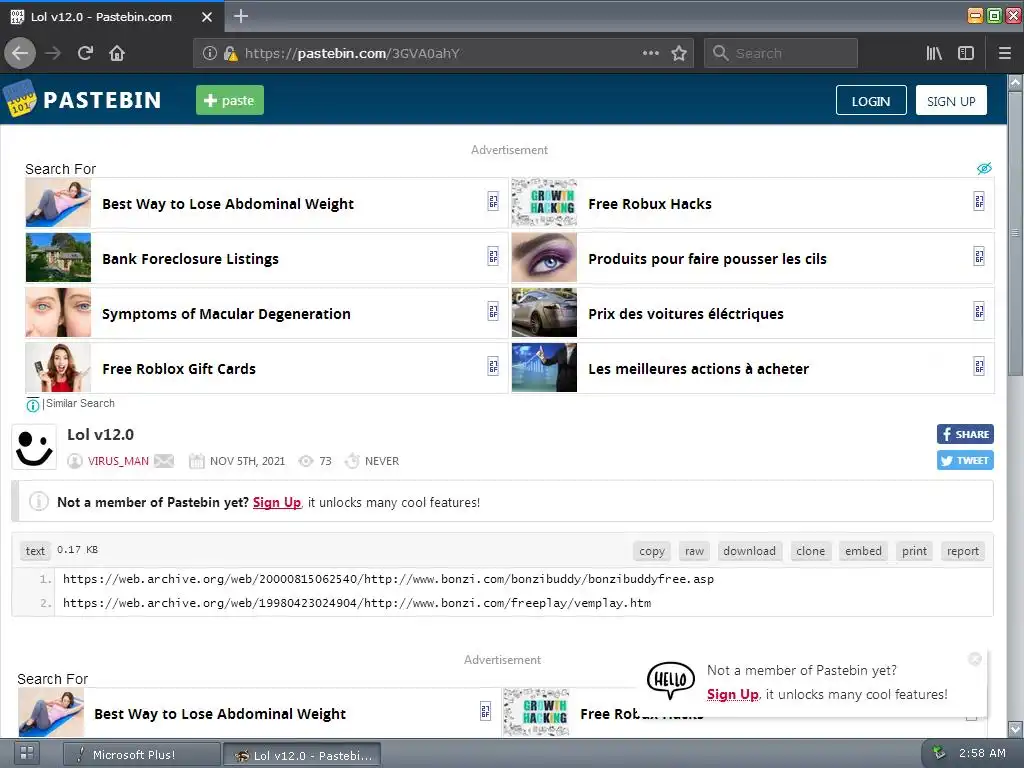Open the Library icon in toolbar
The width and height of the screenshot is (1024, 768).
[934, 53]
